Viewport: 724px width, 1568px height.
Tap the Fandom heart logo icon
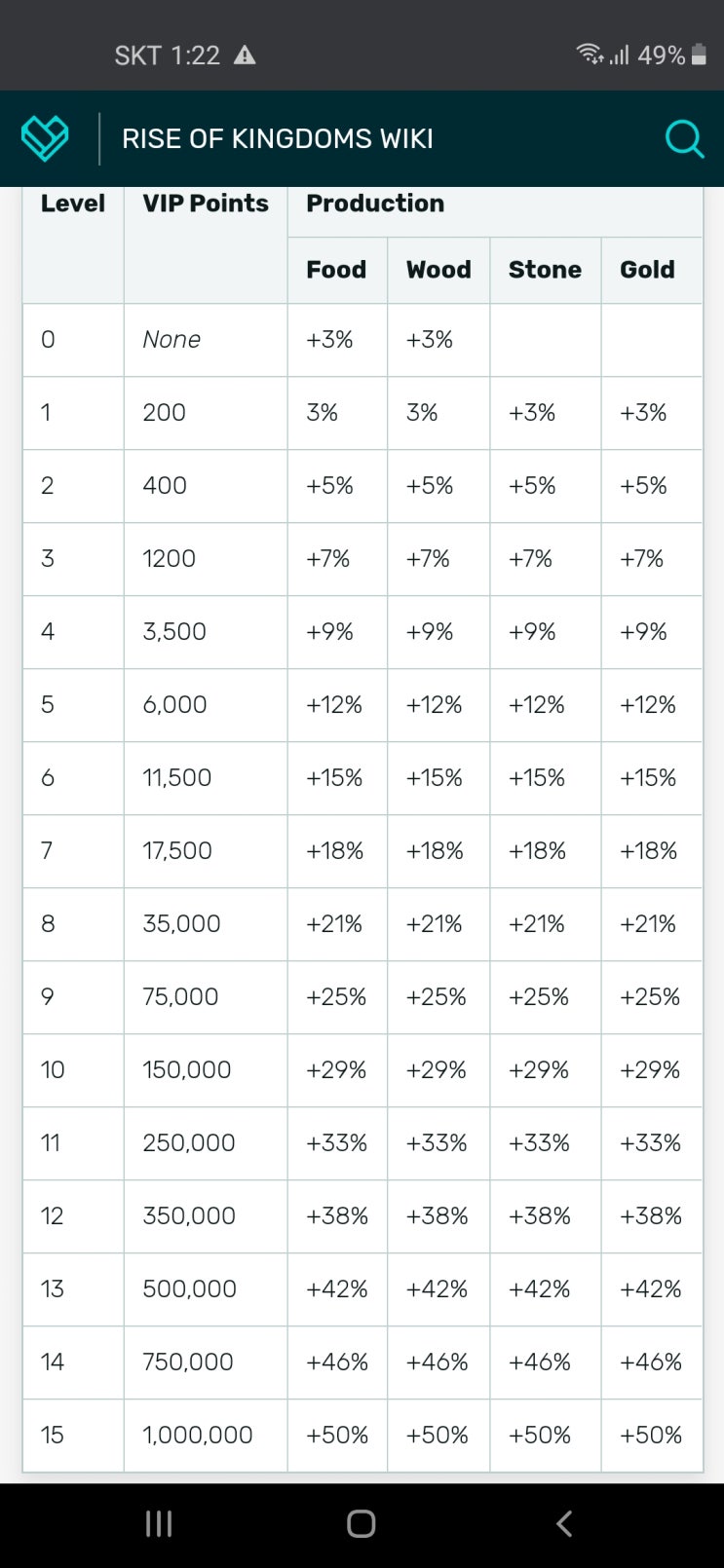click(x=45, y=138)
